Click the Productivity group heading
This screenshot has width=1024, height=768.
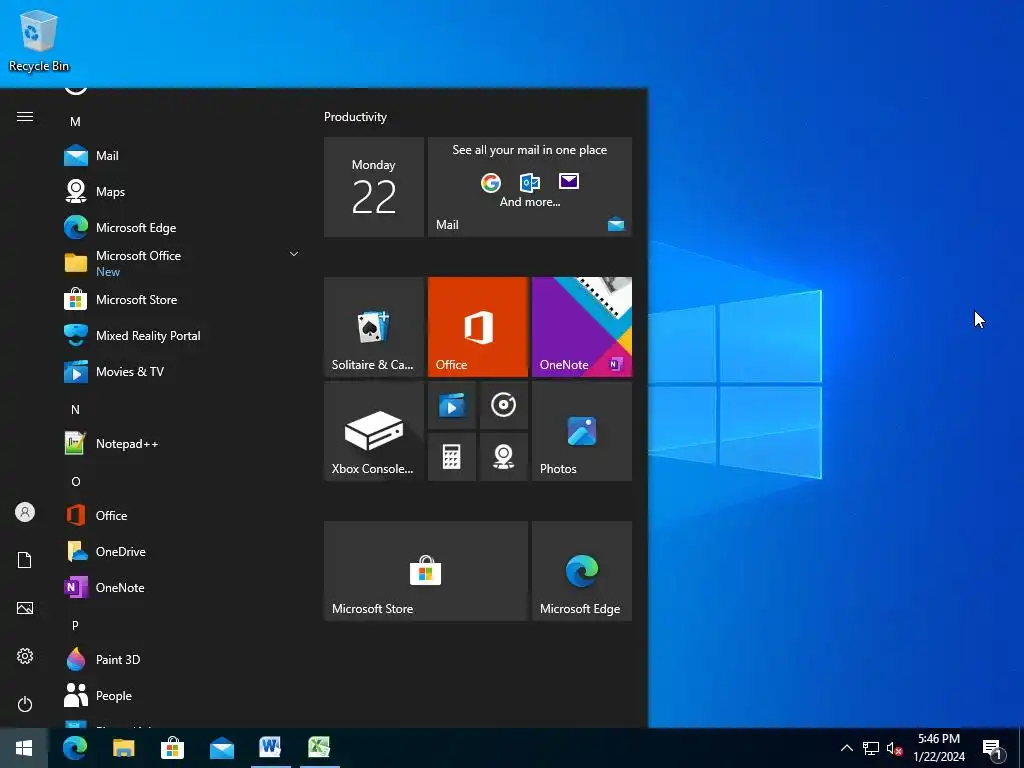point(355,117)
